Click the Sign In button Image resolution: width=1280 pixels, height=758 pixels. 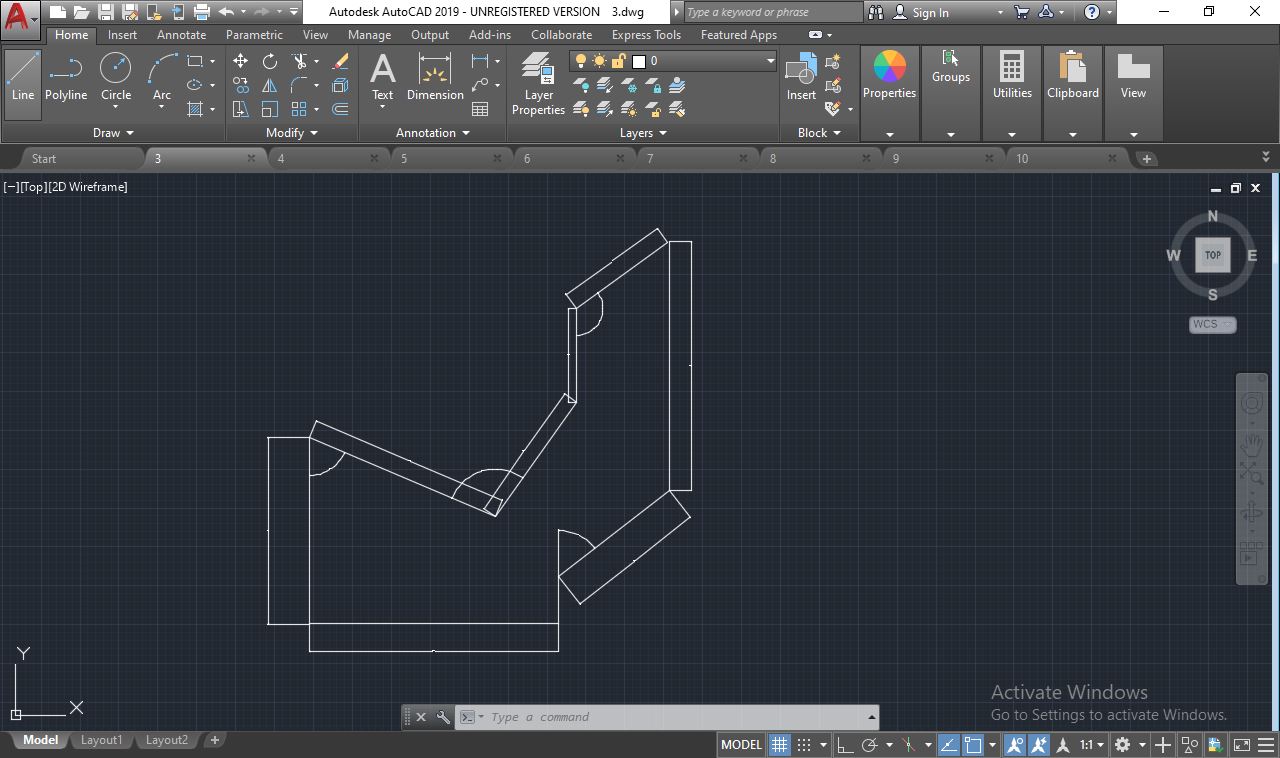coord(928,12)
